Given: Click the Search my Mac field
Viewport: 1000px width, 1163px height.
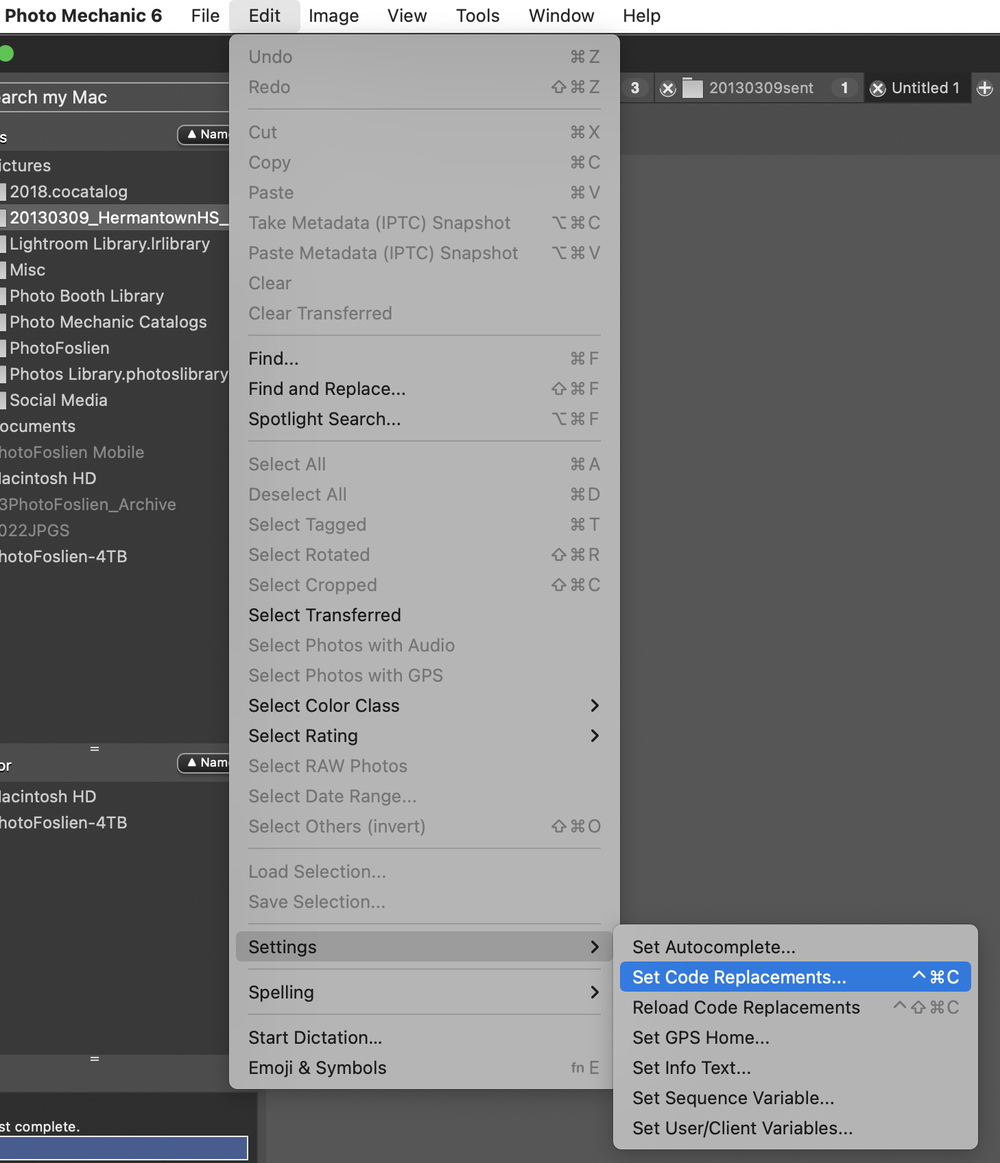Looking at the screenshot, I should pyautogui.click(x=114, y=97).
